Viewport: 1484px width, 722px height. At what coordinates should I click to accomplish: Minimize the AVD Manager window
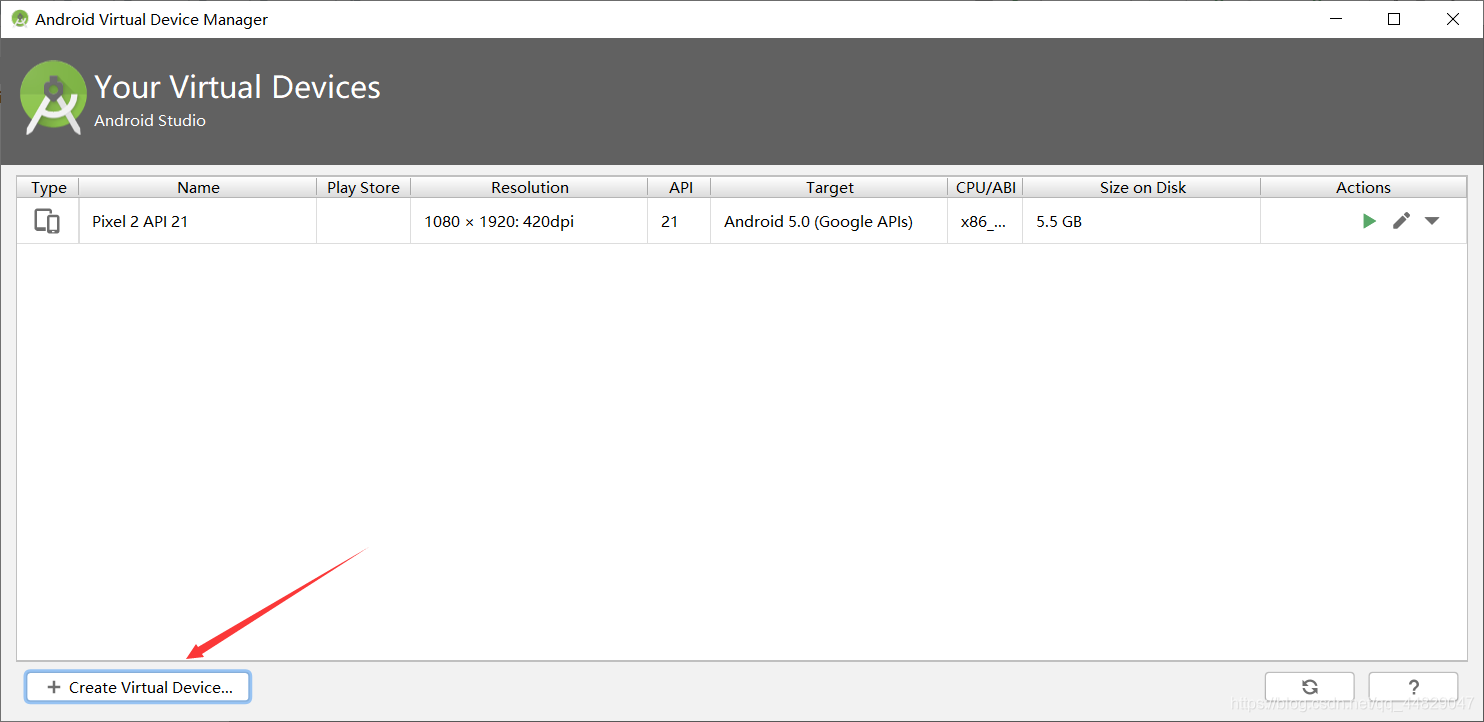(1336, 19)
